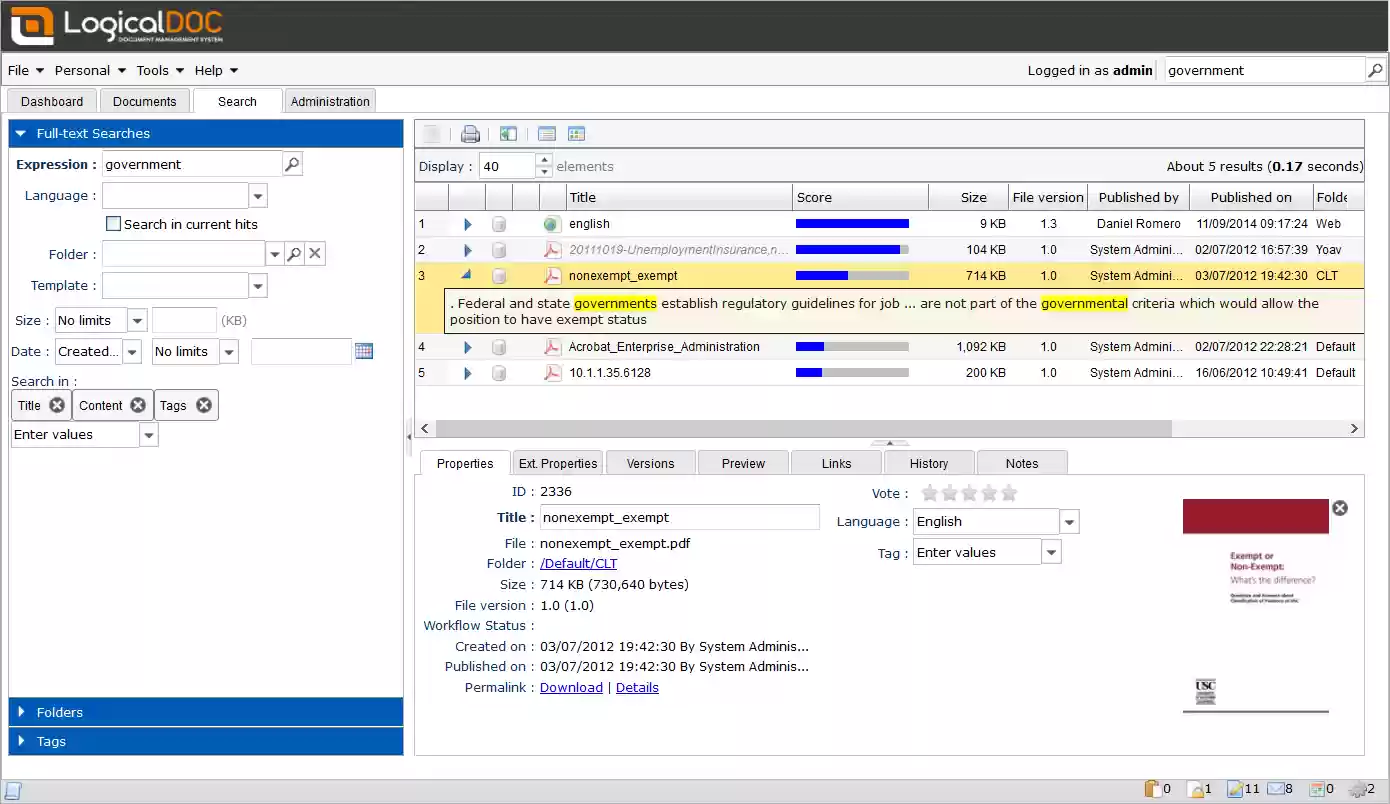The image size is (1390, 804).
Task: Remove the Content search filter chip
Action: click(138, 405)
